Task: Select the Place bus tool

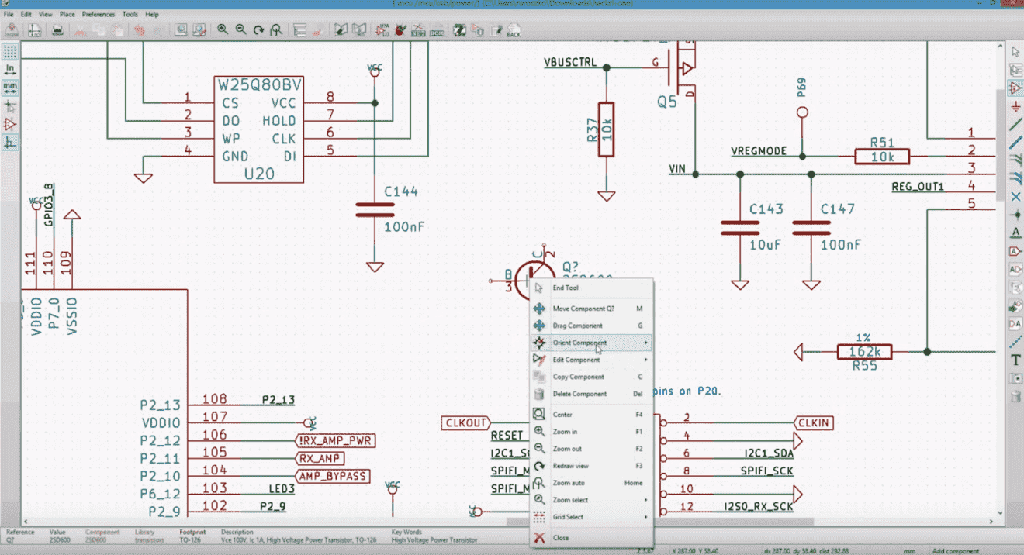Action: (x=1016, y=142)
